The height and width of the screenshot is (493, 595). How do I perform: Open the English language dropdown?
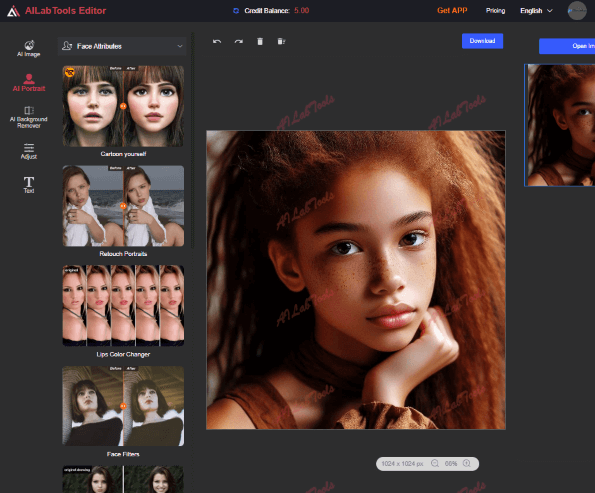pyautogui.click(x=536, y=11)
